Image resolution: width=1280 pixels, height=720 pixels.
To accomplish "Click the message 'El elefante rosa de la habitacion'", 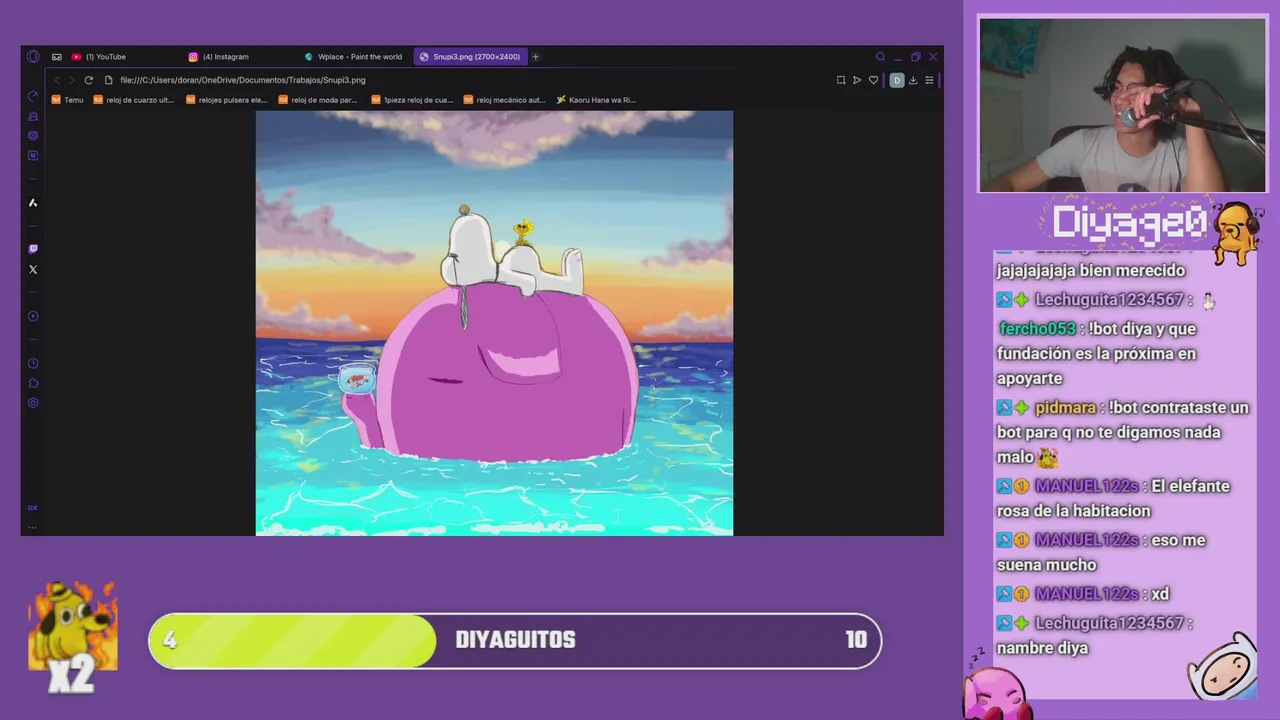I will coord(1113,498).
